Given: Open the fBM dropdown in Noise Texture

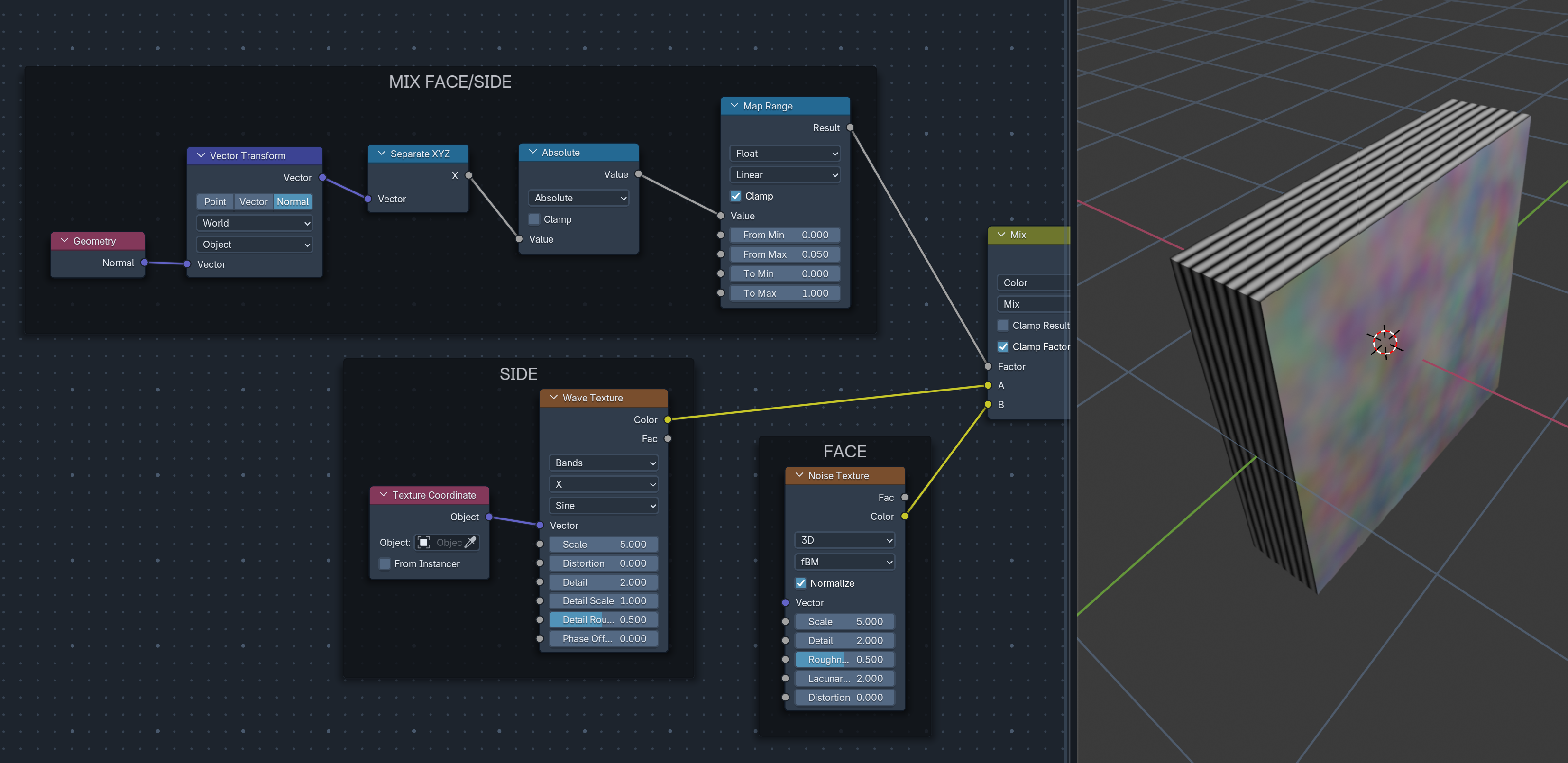Looking at the screenshot, I should tap(845, 562).
